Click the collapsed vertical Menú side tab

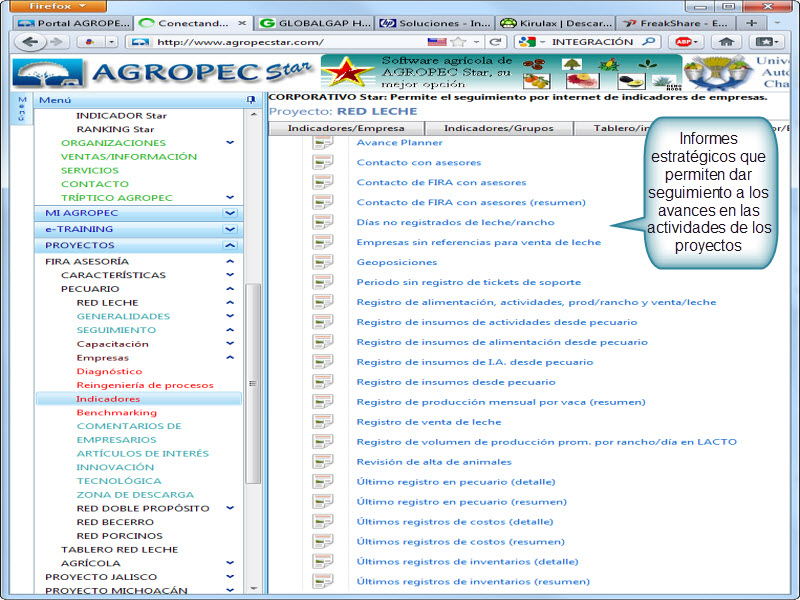[21, 108]
